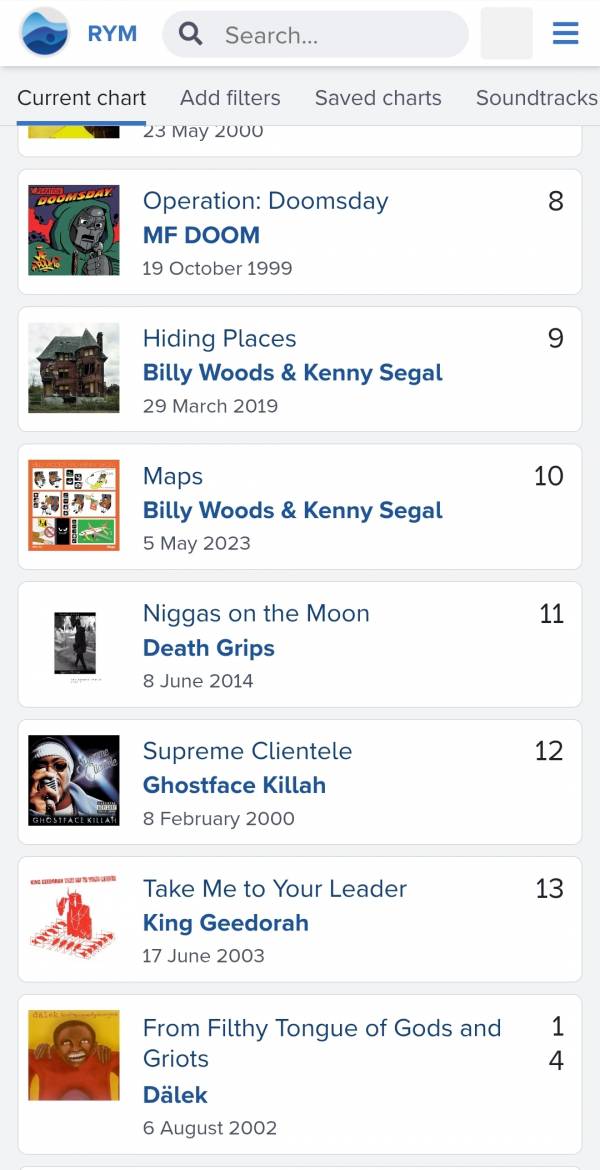Open the MF DOOM artist link
This screenshot has height=1170, width=600.
[x=201, y=235]
